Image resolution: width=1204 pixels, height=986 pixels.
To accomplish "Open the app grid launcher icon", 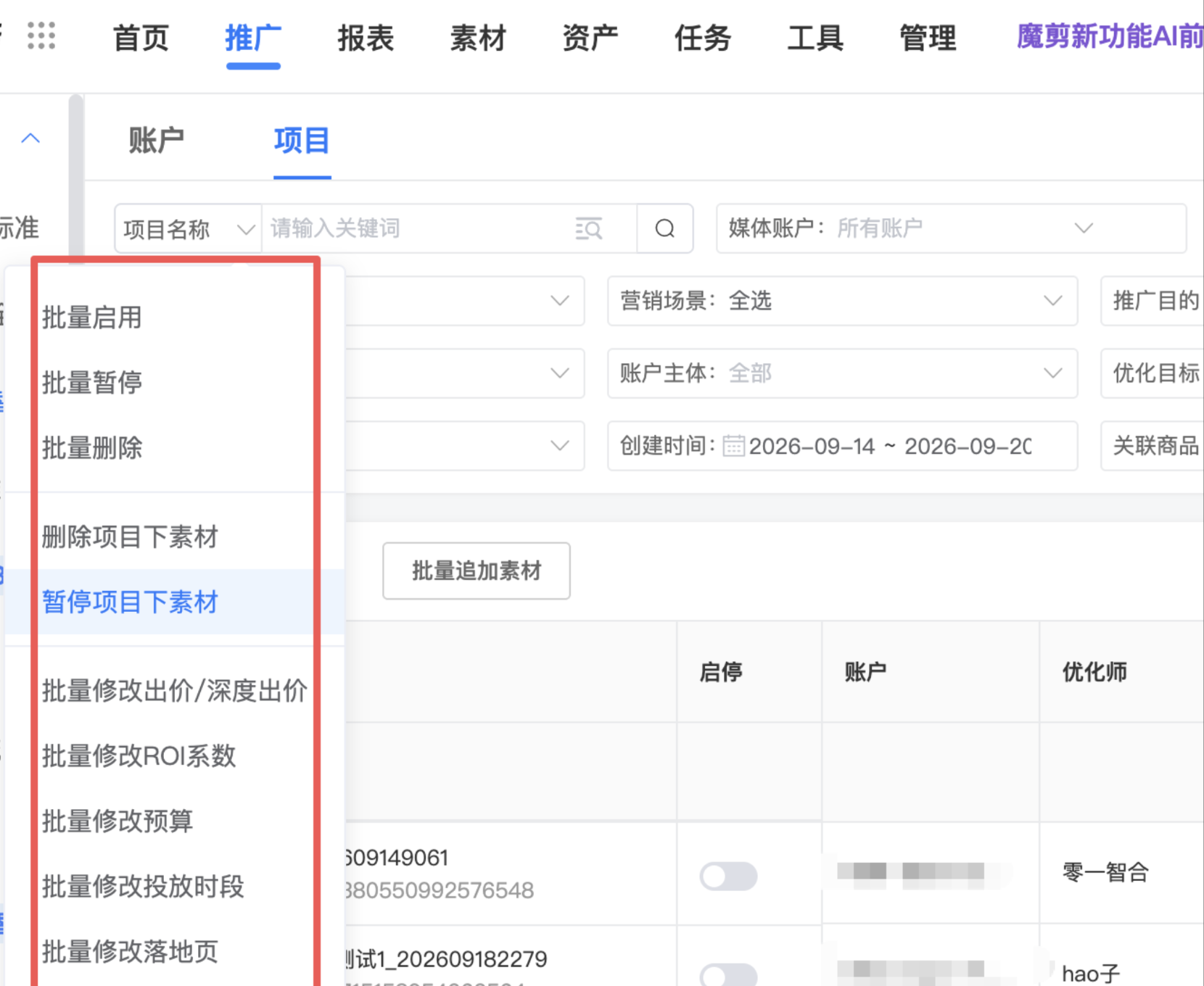I will (41, 36).
